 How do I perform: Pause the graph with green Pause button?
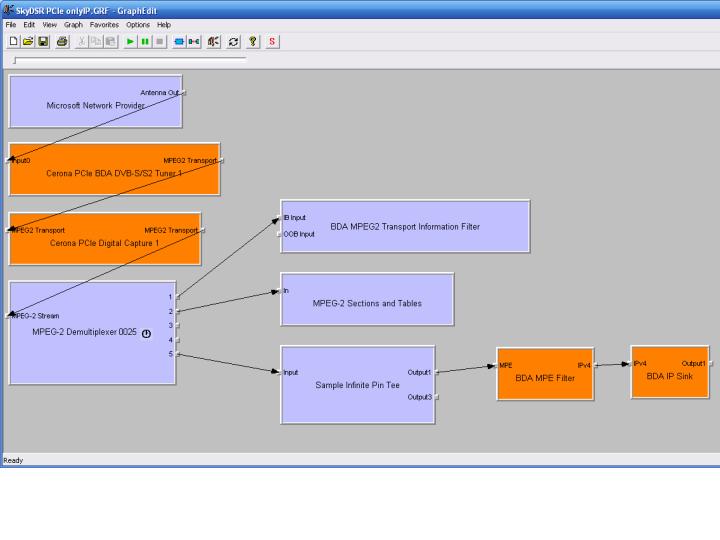point(145,42)
